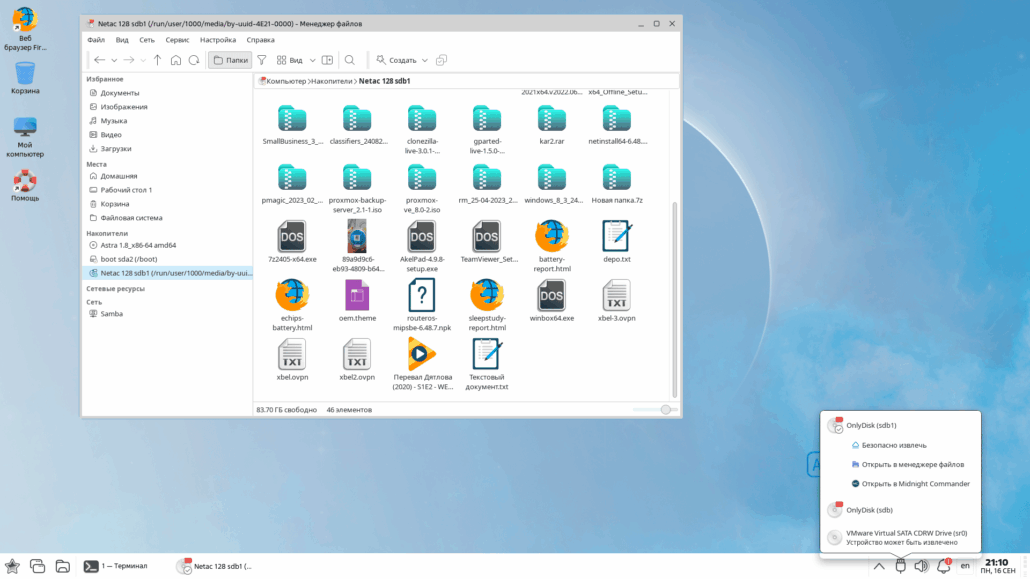The height and width of the screenshot is (579, 1030).
Task: Expand the back-navigation history chevron
Action: coord(114,60)
